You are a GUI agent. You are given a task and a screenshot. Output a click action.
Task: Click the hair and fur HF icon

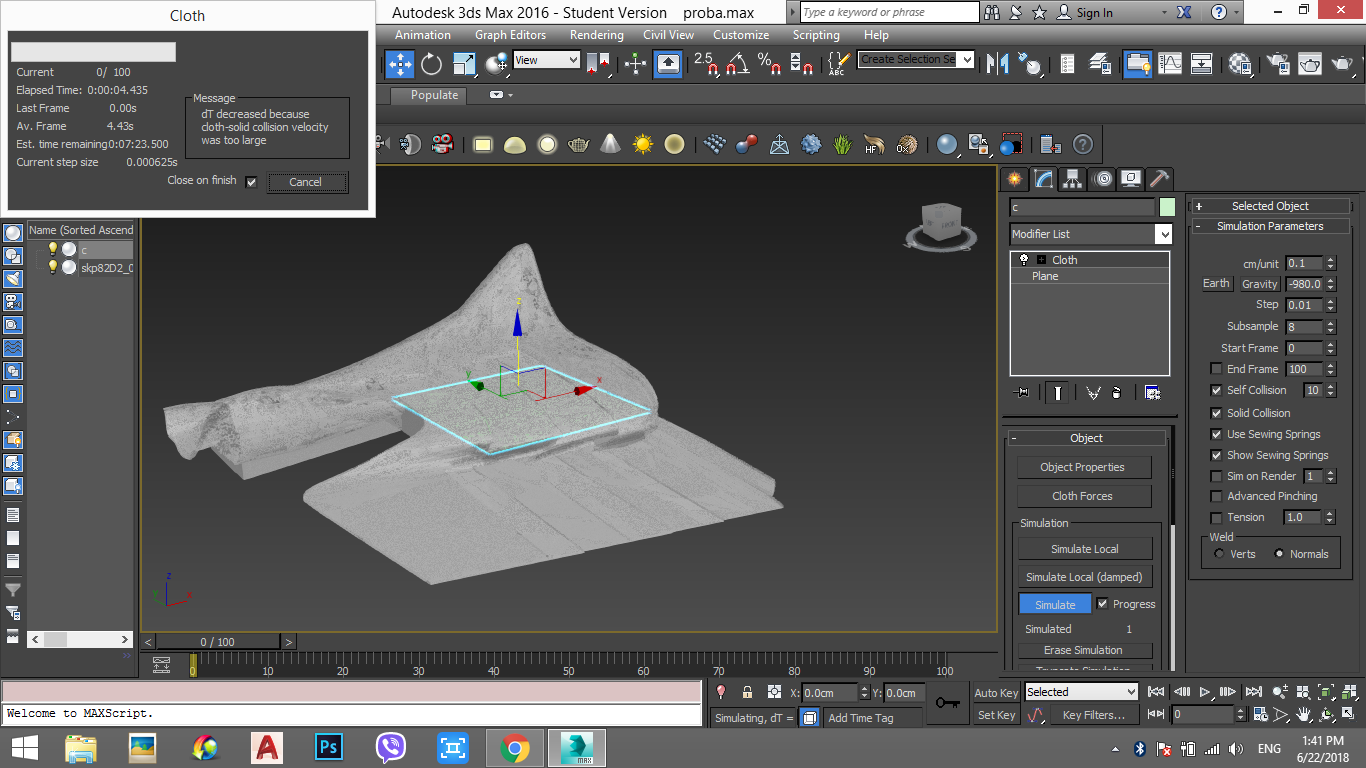874,144
